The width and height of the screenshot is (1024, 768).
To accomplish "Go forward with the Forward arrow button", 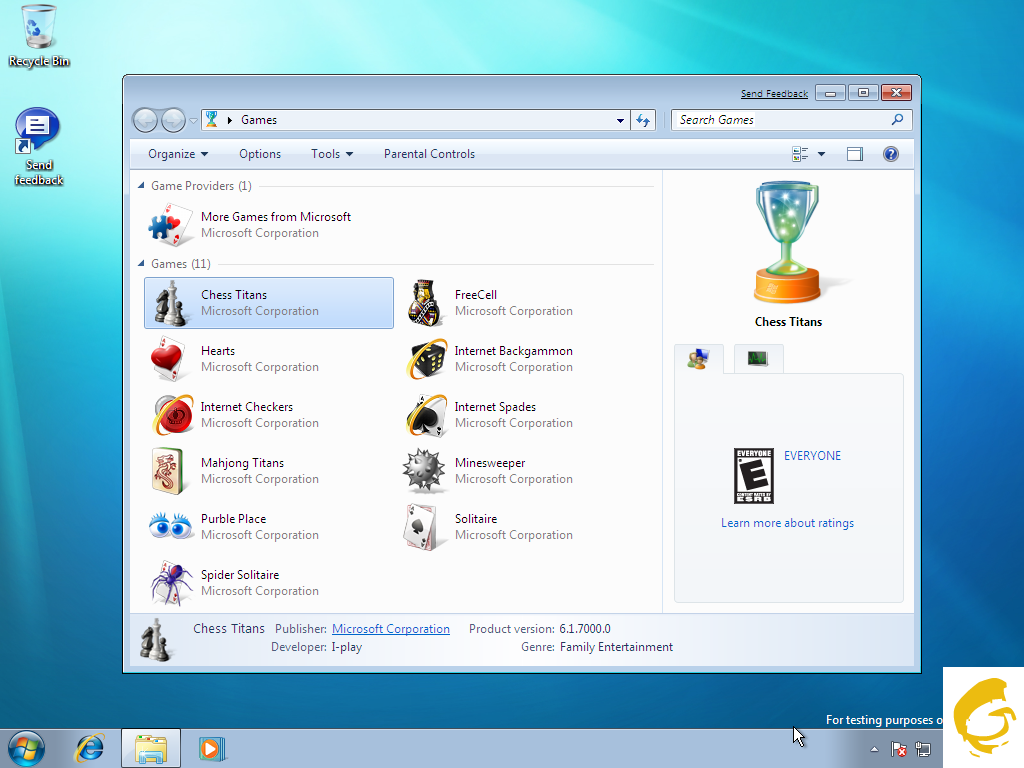I will 173,120.
